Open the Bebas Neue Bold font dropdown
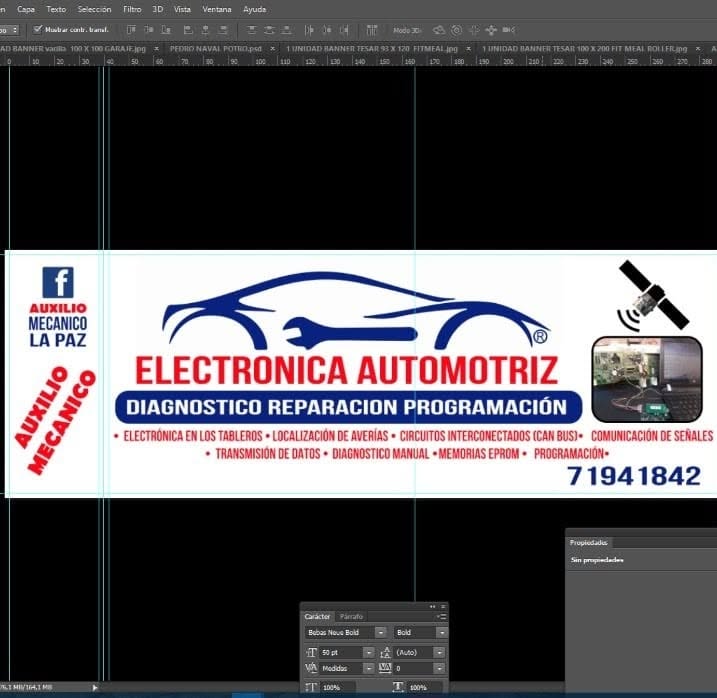The width and height of the screenshot is (717, 698). pyautogui.click(x=380, y=633)
